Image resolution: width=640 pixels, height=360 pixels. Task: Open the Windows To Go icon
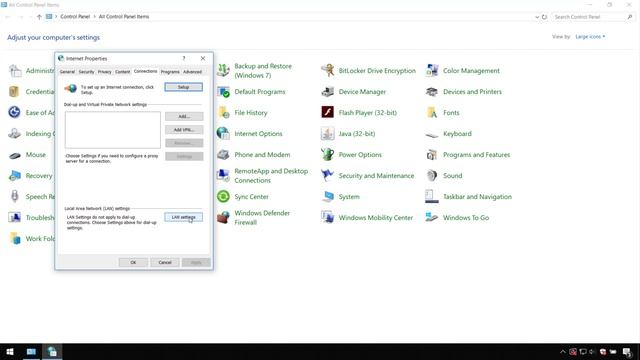tap(432, 218)
